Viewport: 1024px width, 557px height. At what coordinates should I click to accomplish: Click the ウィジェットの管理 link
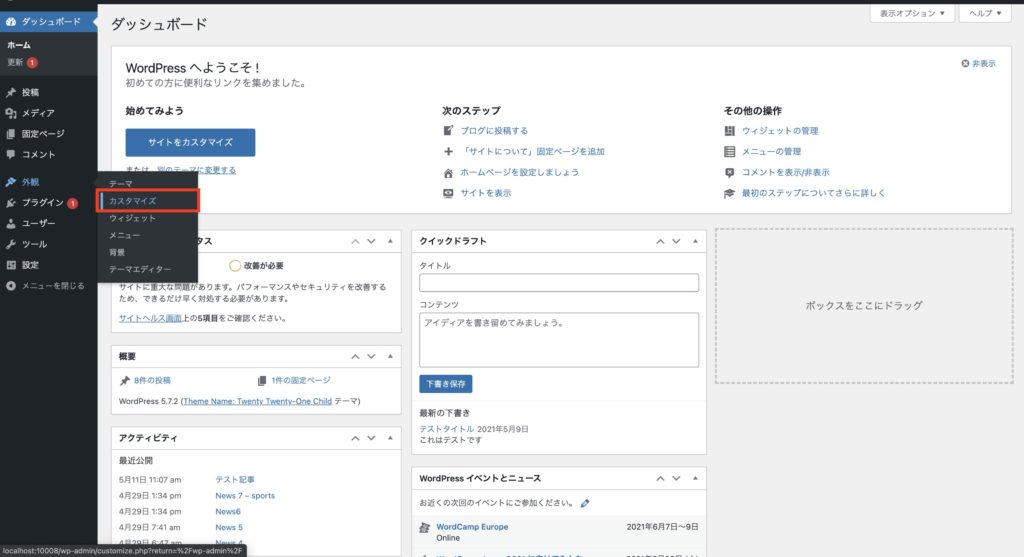click(x=780, y=131)
